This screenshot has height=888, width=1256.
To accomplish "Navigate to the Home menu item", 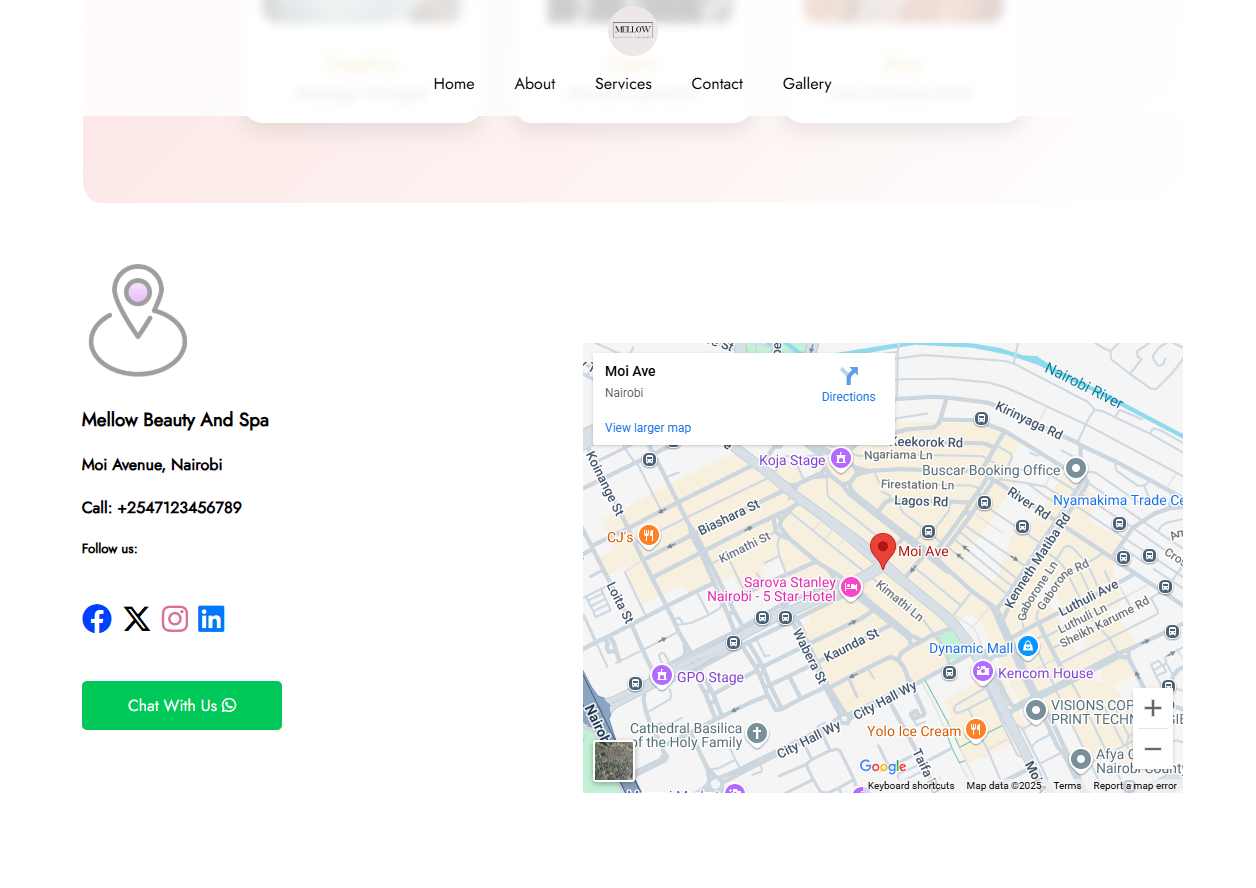I will [x=454, y=84].
